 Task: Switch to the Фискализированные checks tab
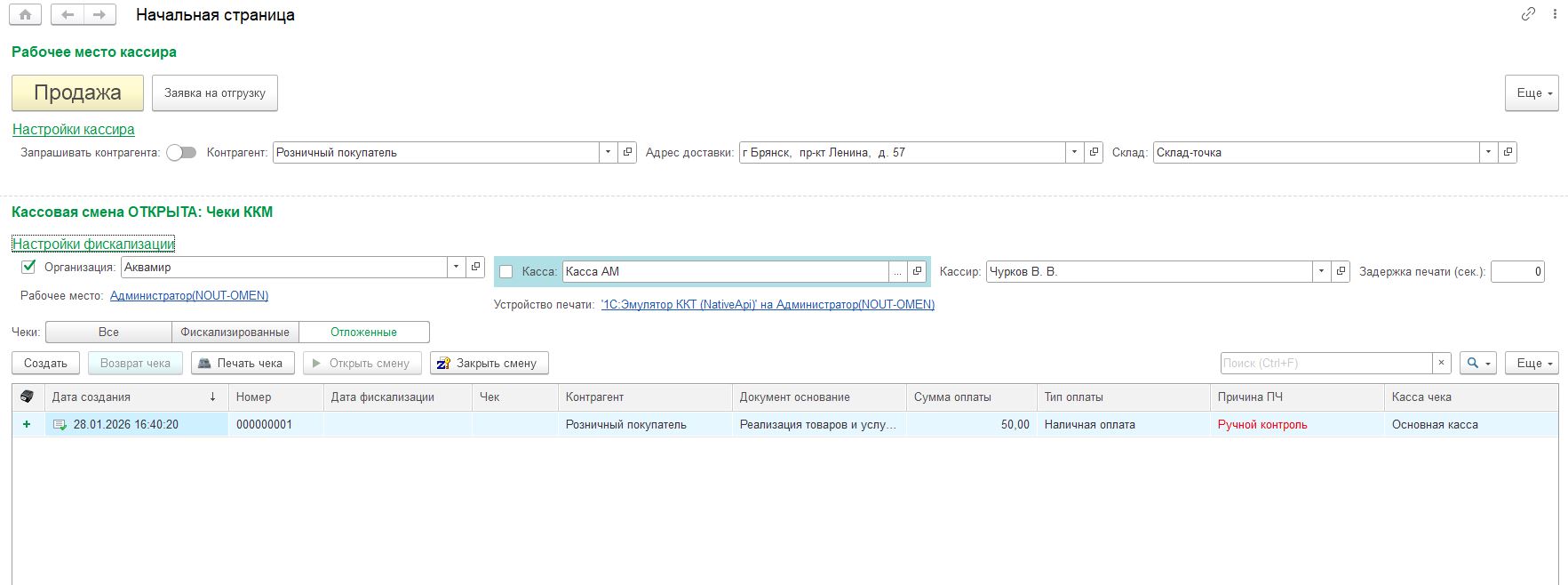pyautogui.click(x=235, y=332)
